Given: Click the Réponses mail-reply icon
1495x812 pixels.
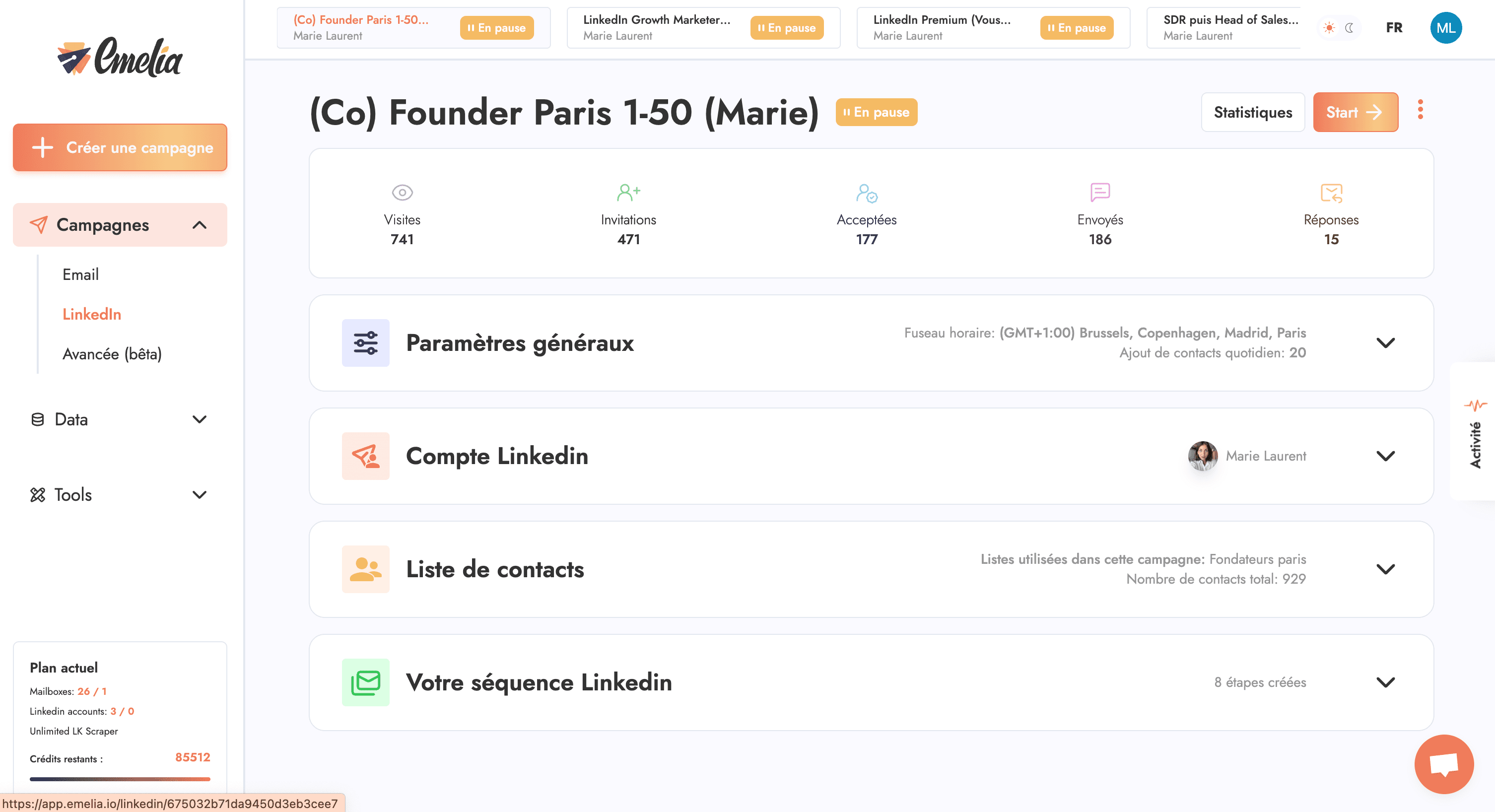Looking at the screenshot, I should (x=1331, y=193).
